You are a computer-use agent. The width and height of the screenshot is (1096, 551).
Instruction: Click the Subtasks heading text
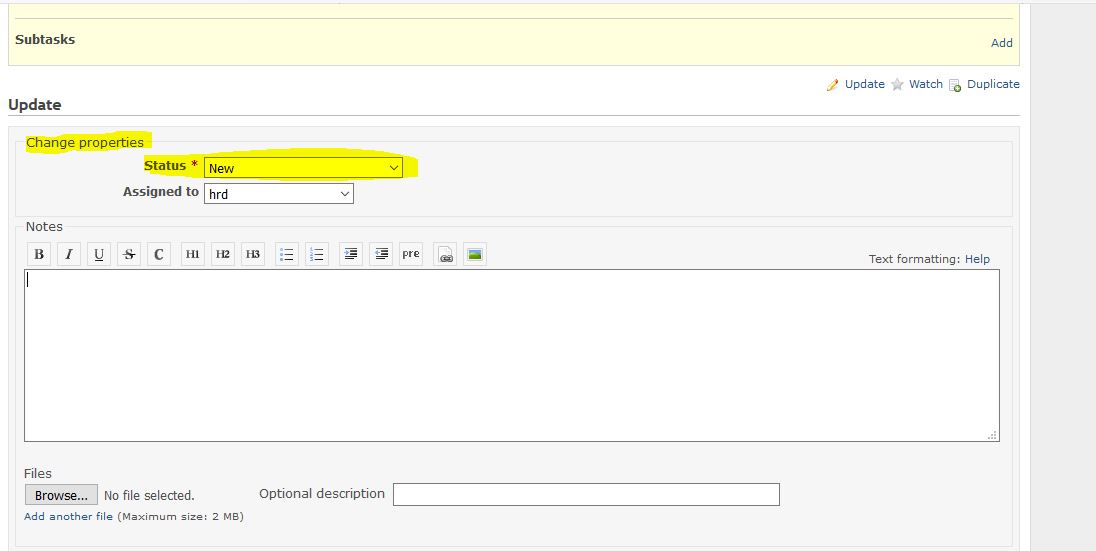click(x=45, y=40)
